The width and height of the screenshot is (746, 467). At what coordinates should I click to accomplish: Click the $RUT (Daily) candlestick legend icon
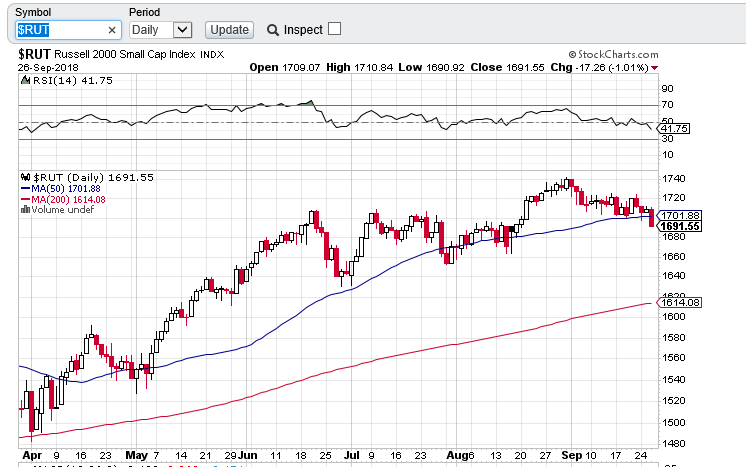[25, 177]
